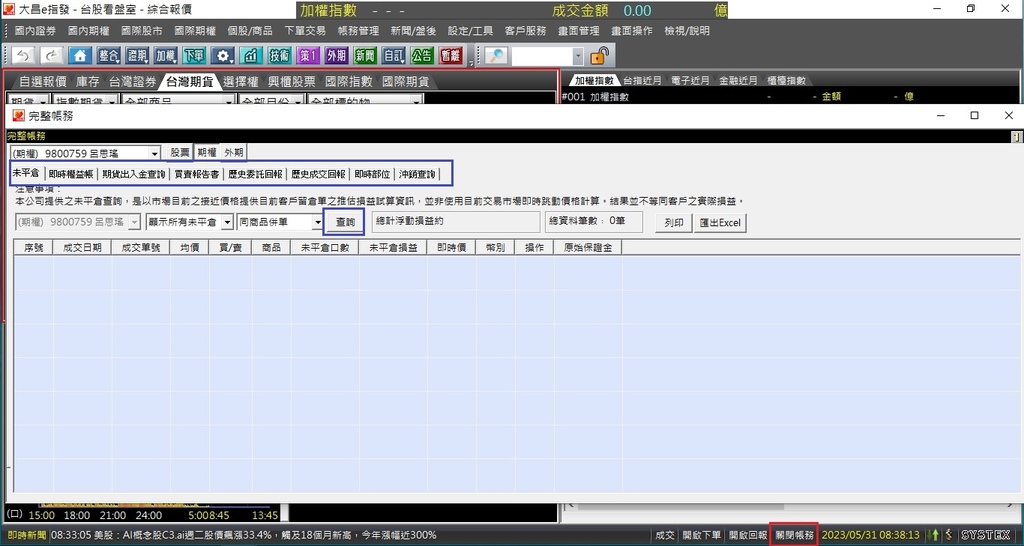Open the 下單交易 menu

tap(305, 31)
